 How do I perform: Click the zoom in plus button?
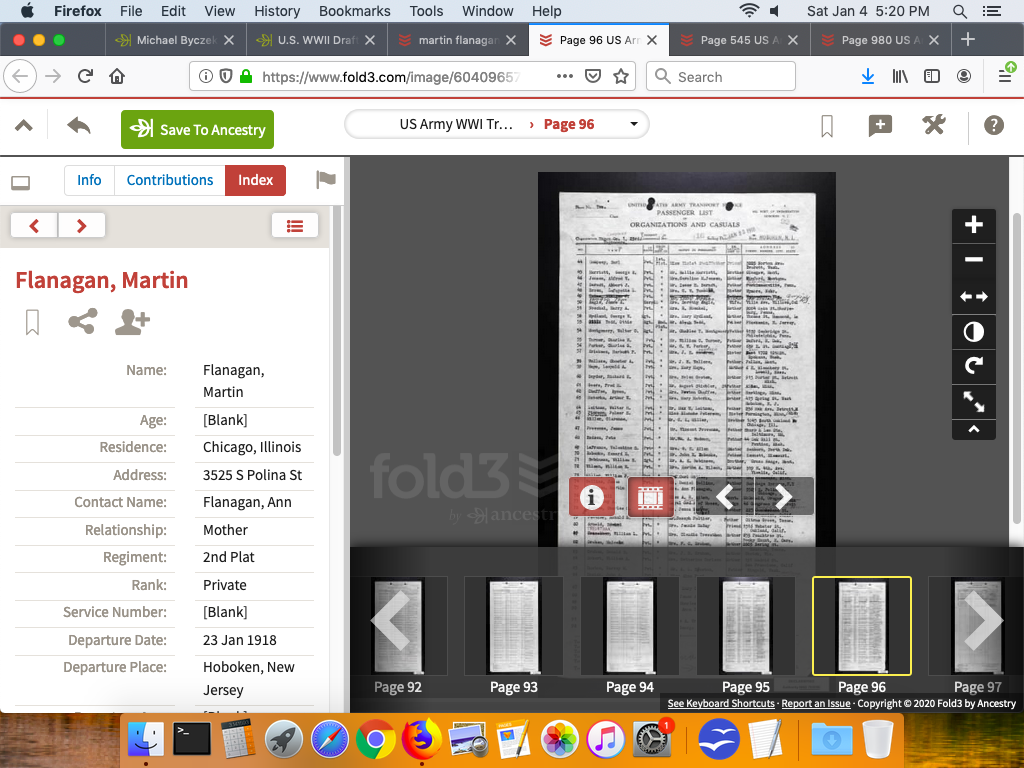coord(973,225)
